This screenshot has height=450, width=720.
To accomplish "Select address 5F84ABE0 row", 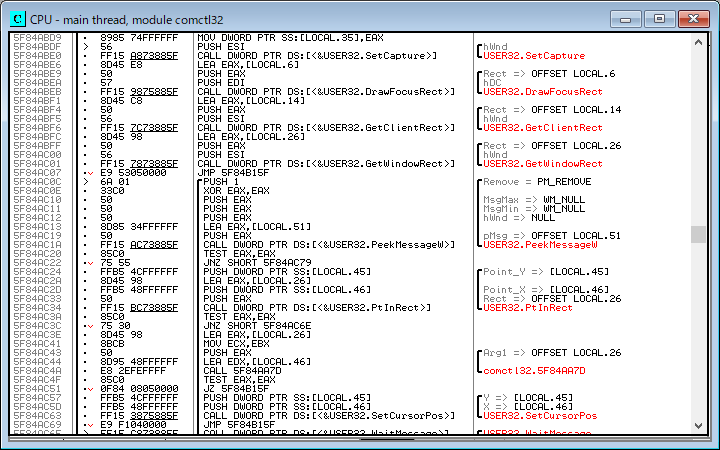I will 37,56.
